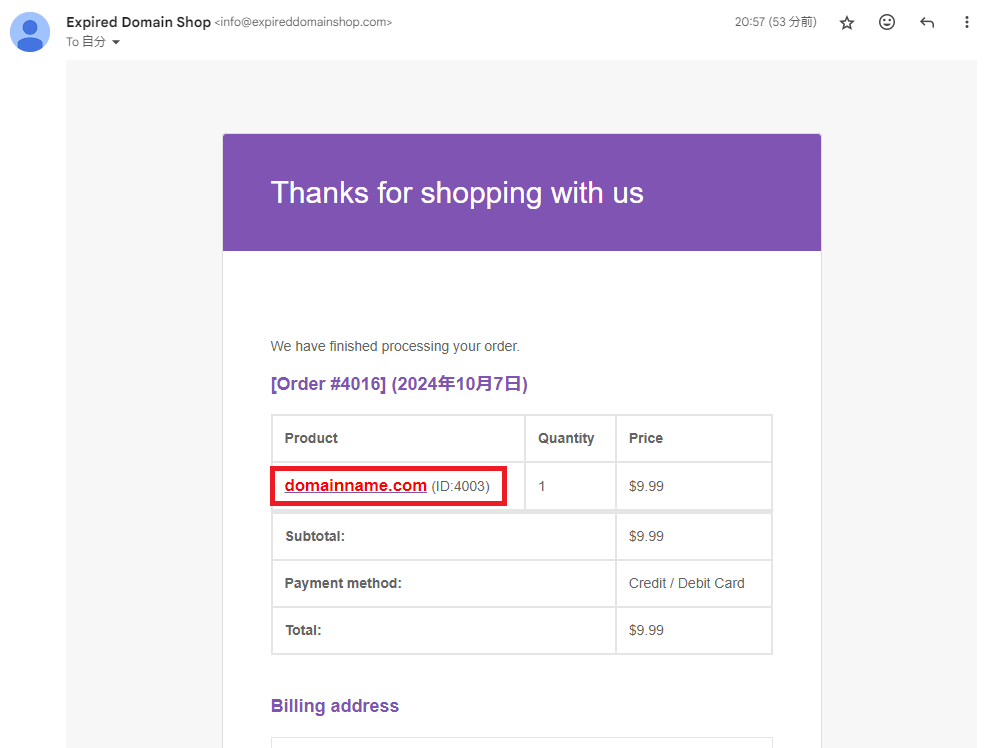
Task: Star this email from Expired Domain Shop
Action: 847,22
